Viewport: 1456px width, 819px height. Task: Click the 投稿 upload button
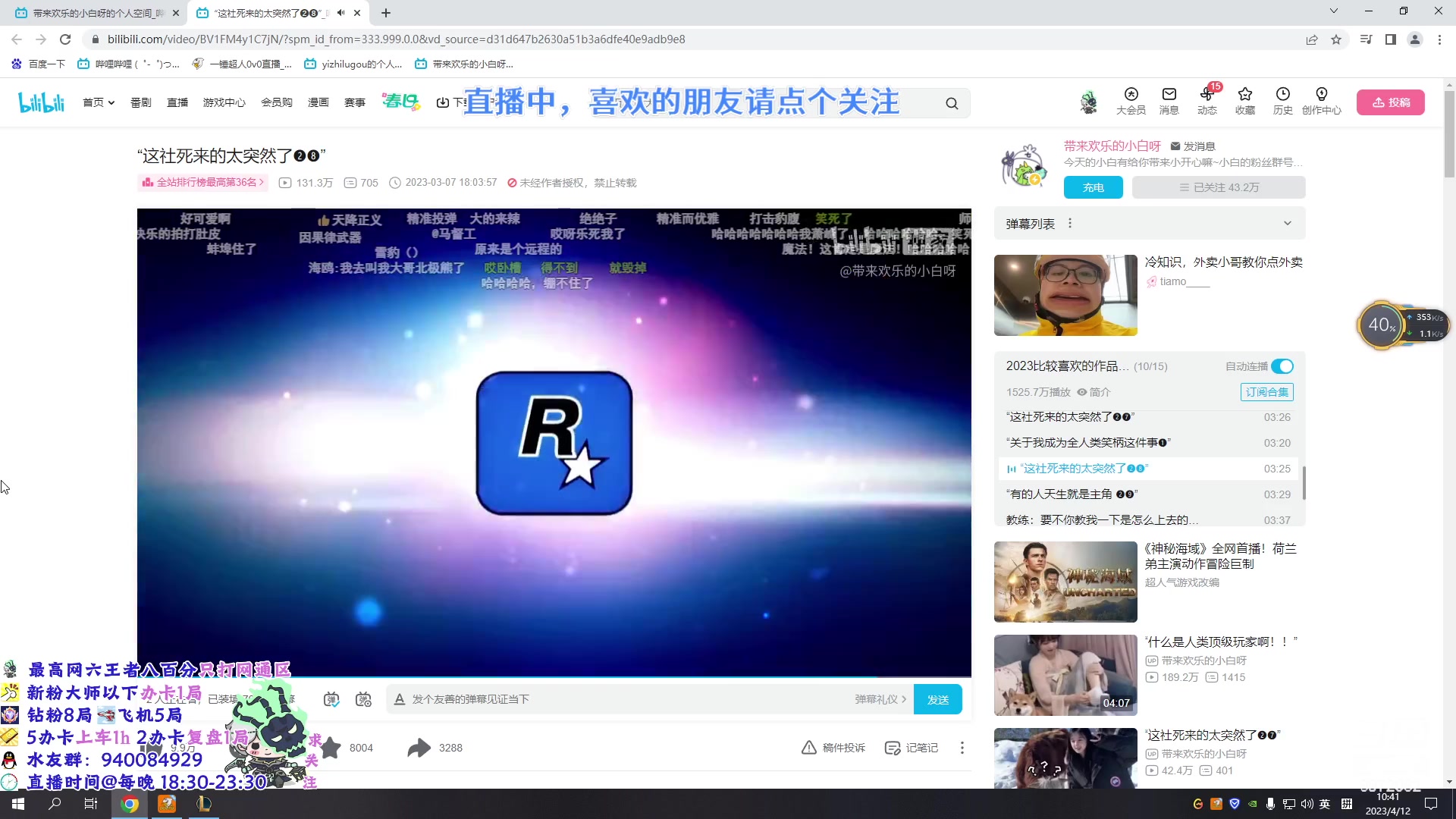point(1391,102)
